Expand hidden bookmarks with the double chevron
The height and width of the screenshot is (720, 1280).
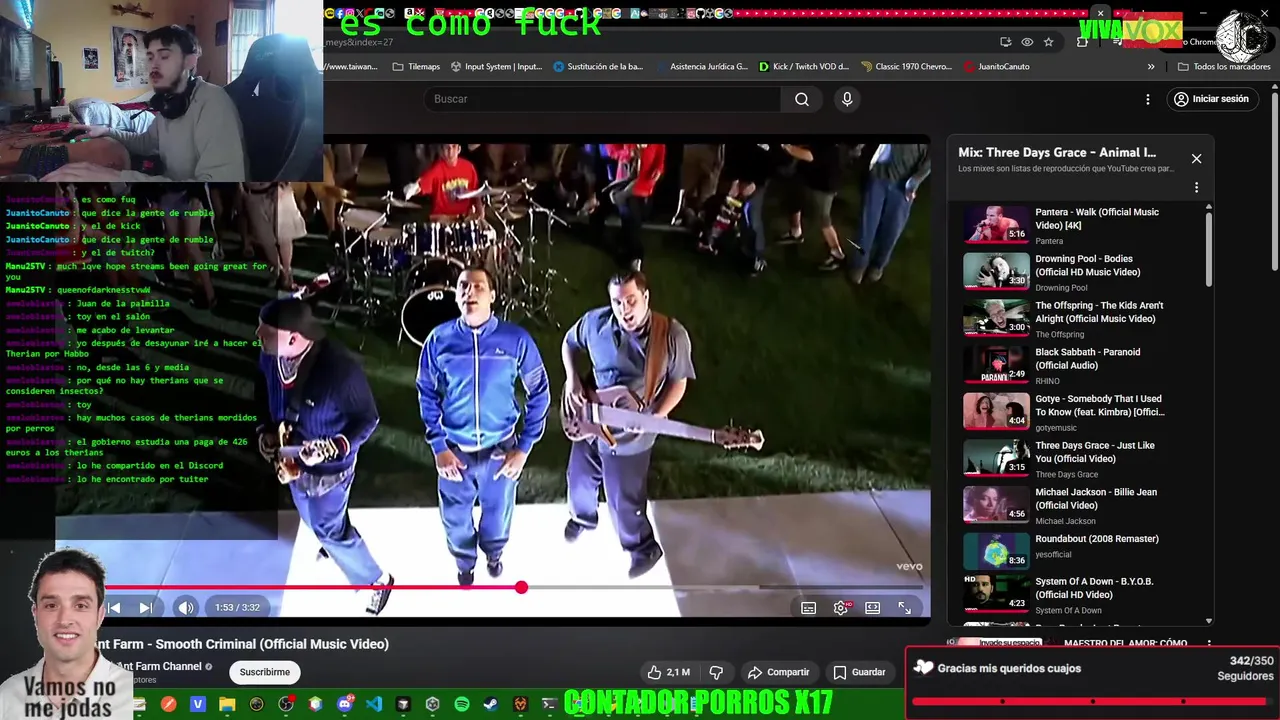click(1151, 67)
